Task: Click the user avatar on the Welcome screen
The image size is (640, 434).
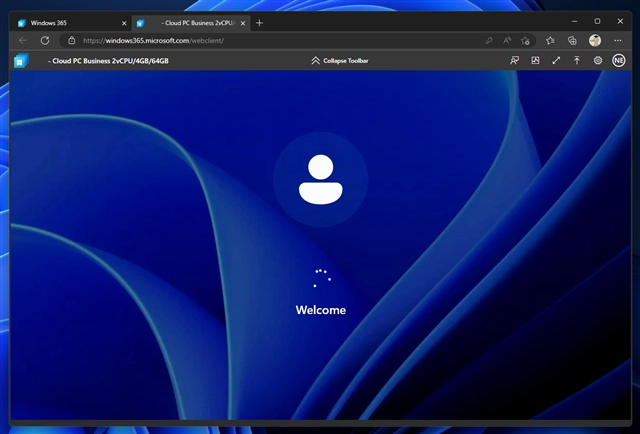Action: 320,179
